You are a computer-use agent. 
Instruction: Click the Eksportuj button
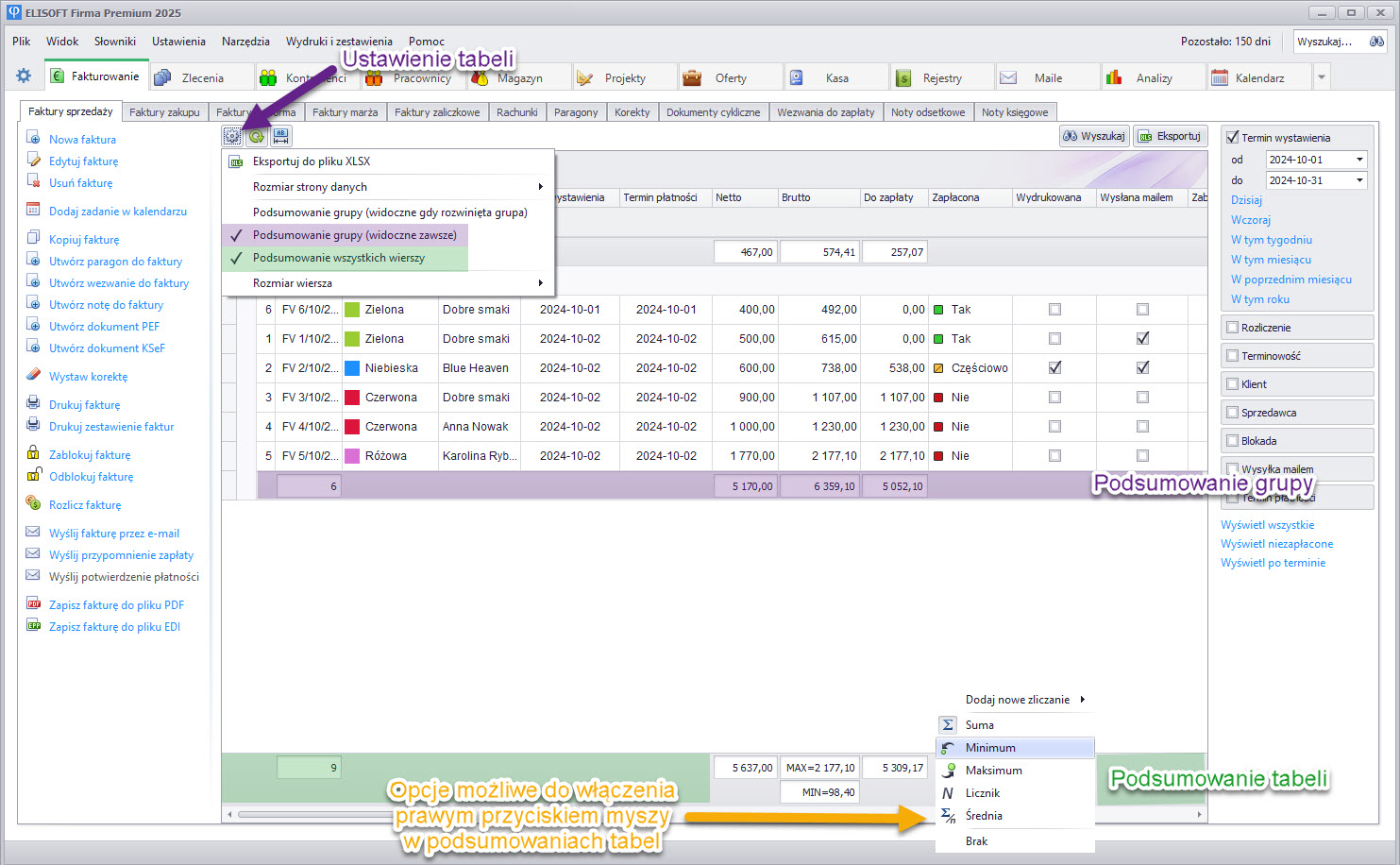point(1170,136)
